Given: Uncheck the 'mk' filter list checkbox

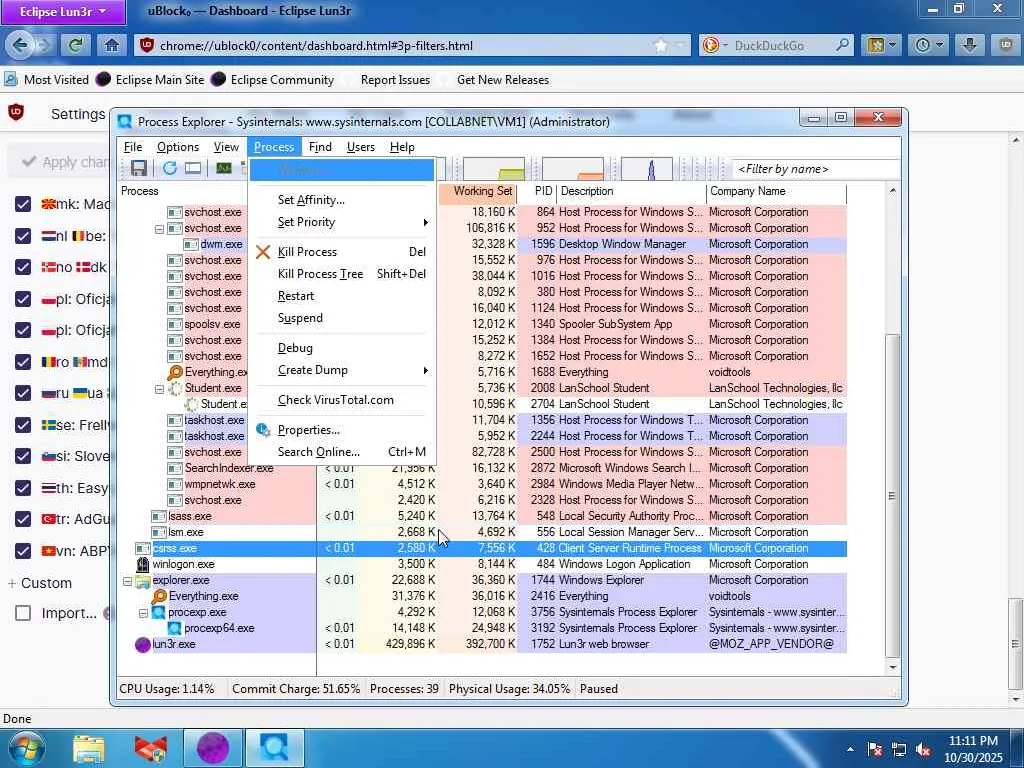Looking at the screenshot, I should [23, 204].
